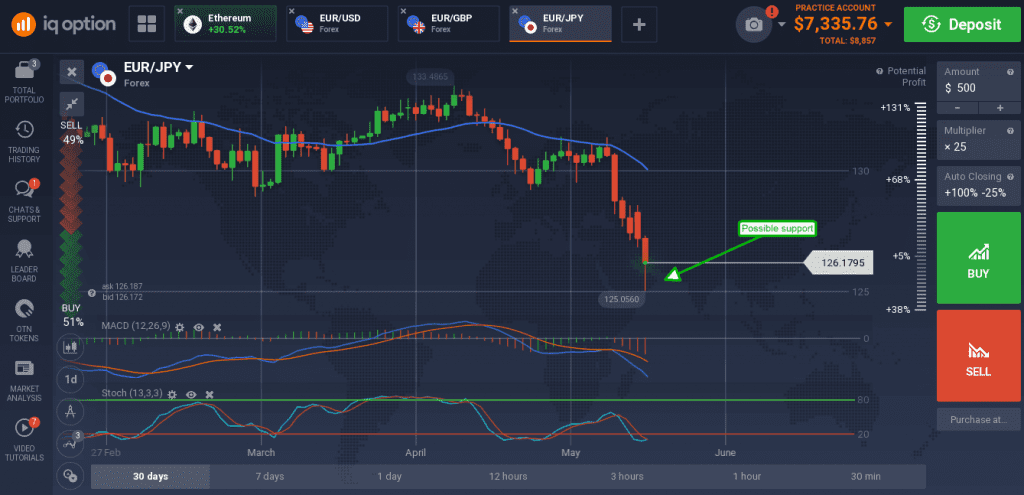Remove the Stoch indicator
Viewport: 1024px width, 495px height.
click(x=210, y=394)
